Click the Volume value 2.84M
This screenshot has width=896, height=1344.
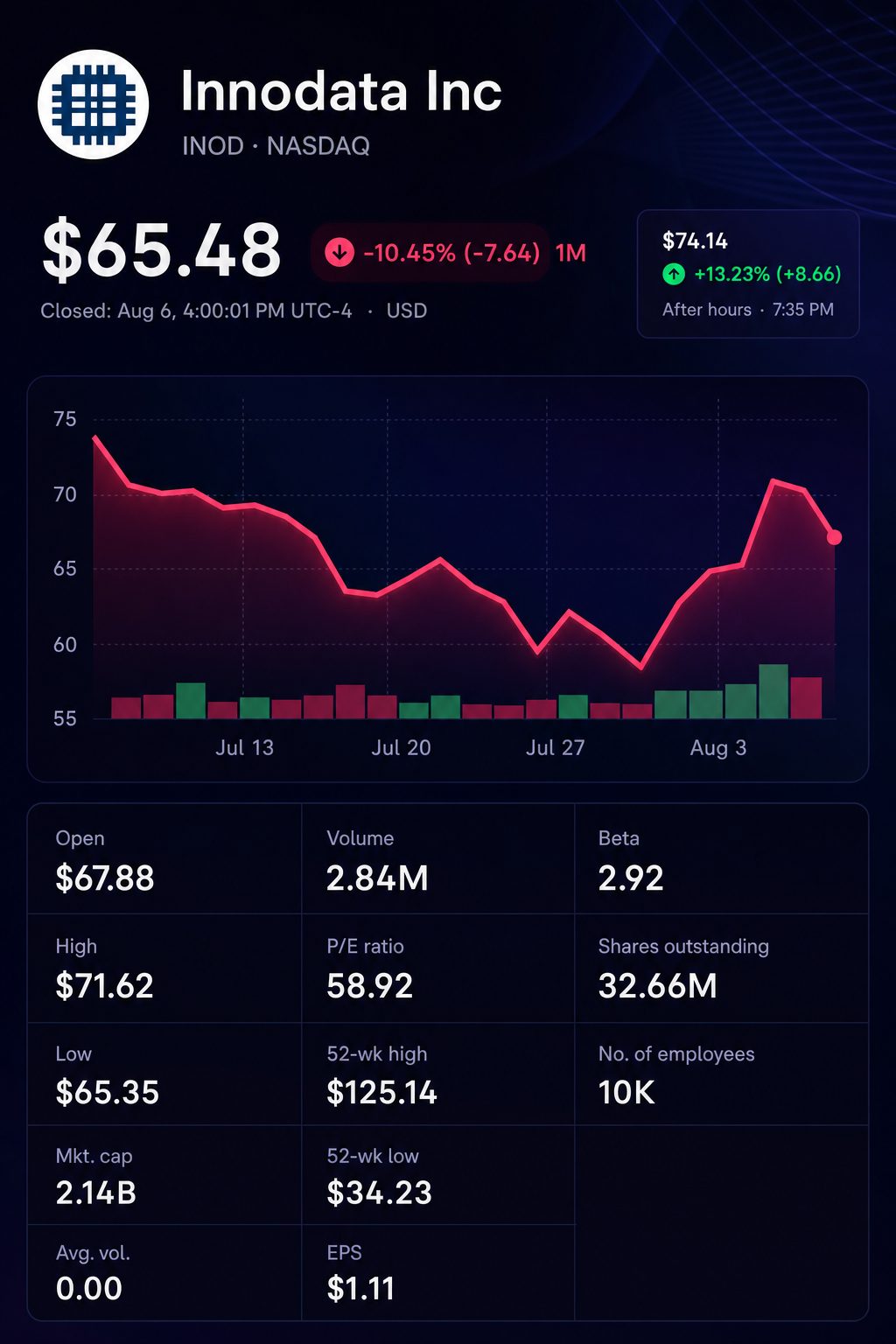click(377, 878)
